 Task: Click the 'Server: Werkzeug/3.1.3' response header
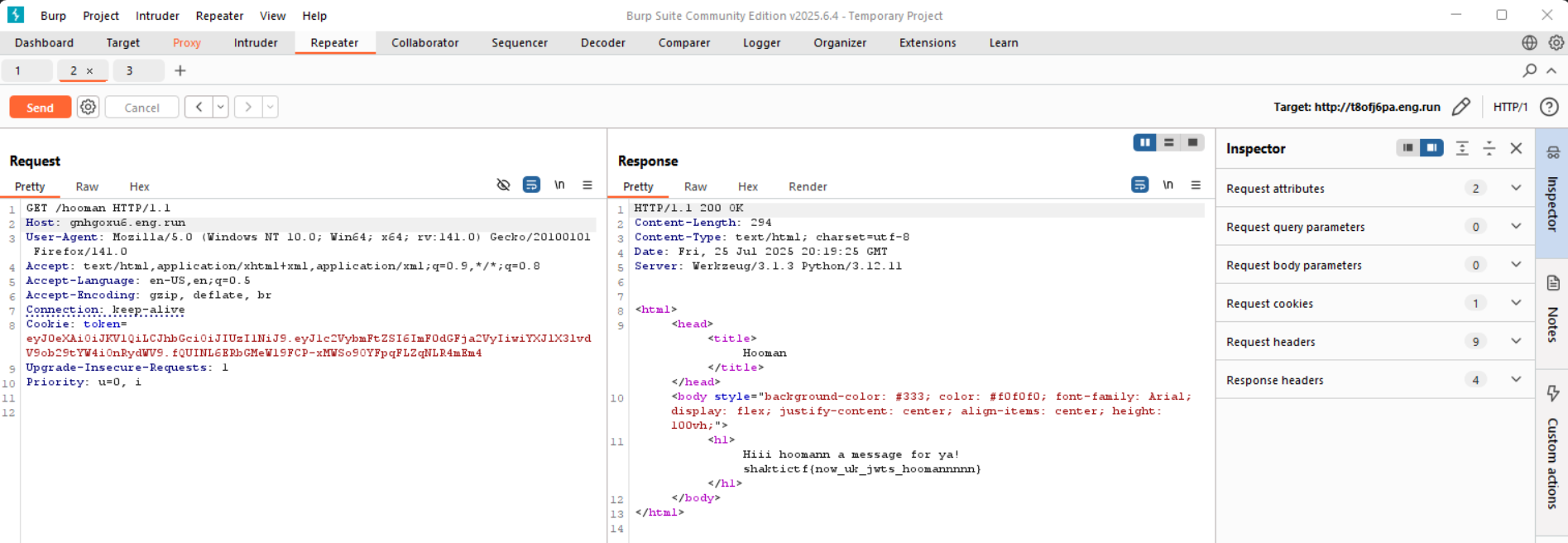[x=768, y=266]
